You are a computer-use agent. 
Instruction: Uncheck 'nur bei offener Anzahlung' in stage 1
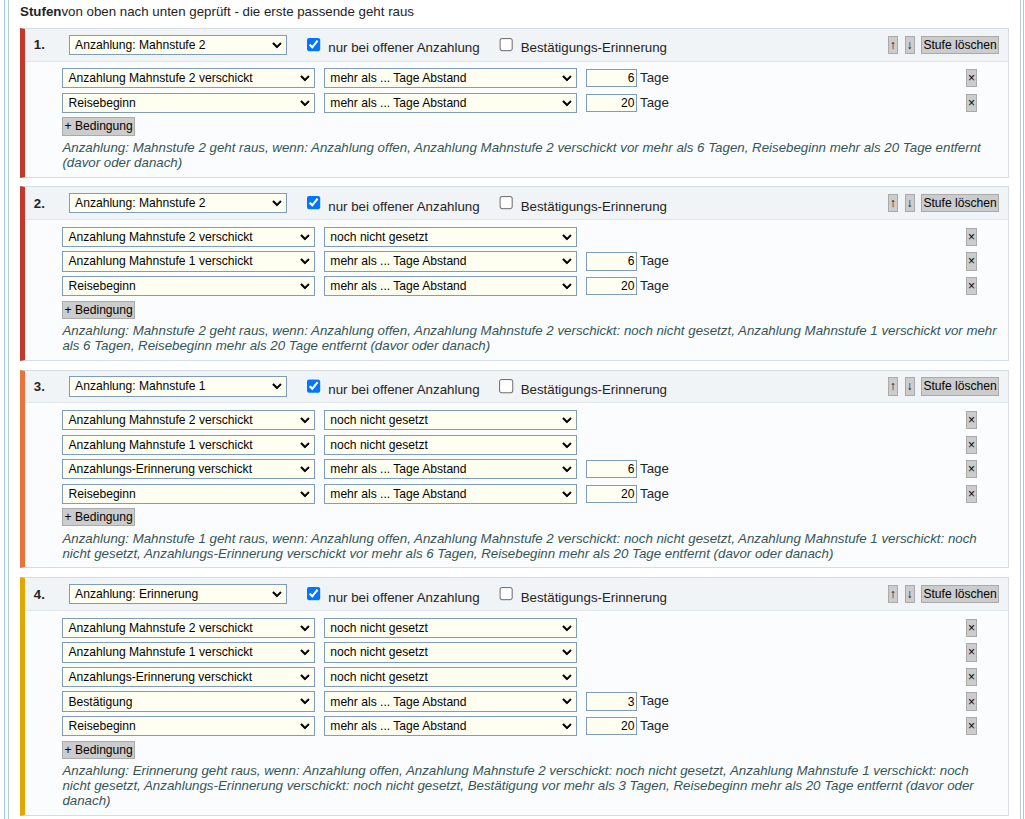[314, 44]
